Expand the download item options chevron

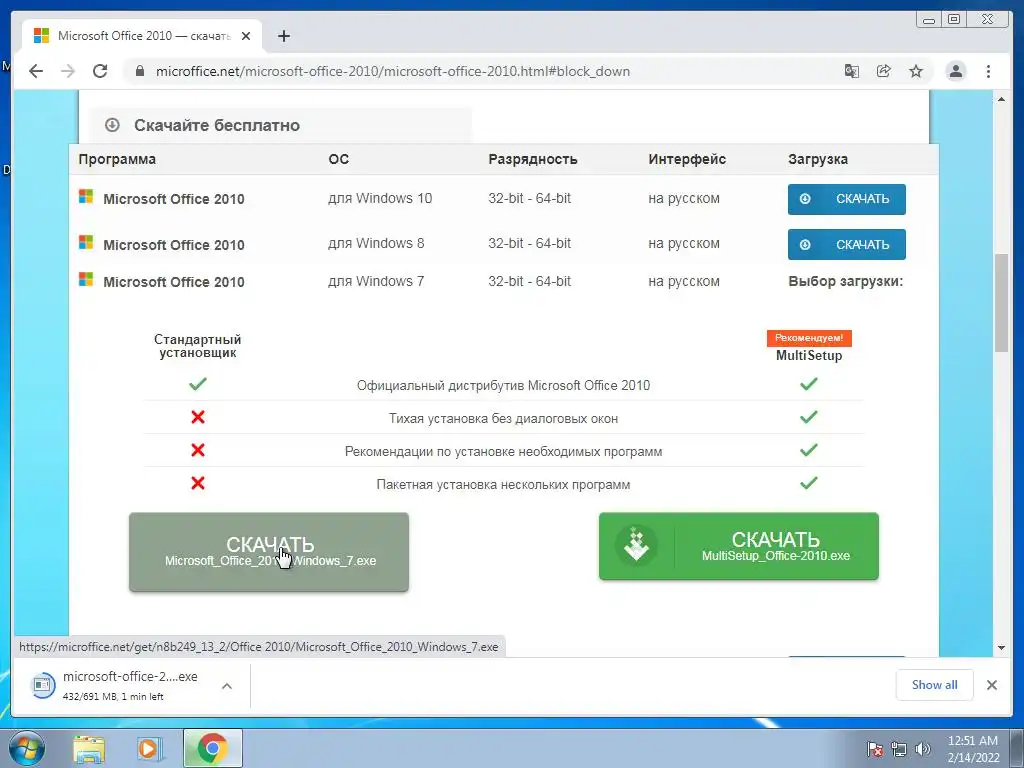227,686
